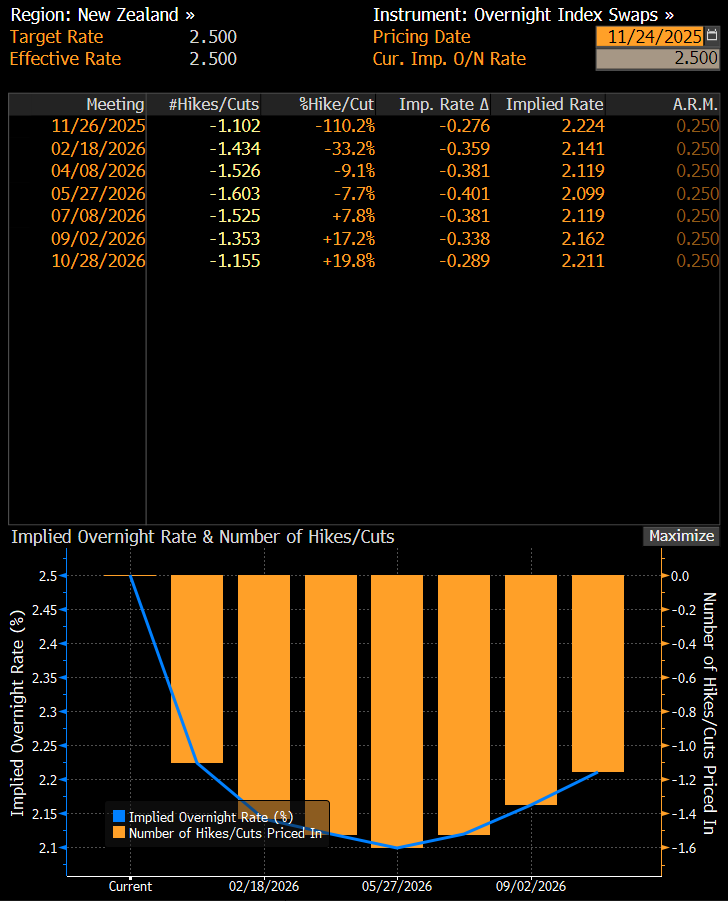Click the %Hike/Cut column header

[337, 104]
